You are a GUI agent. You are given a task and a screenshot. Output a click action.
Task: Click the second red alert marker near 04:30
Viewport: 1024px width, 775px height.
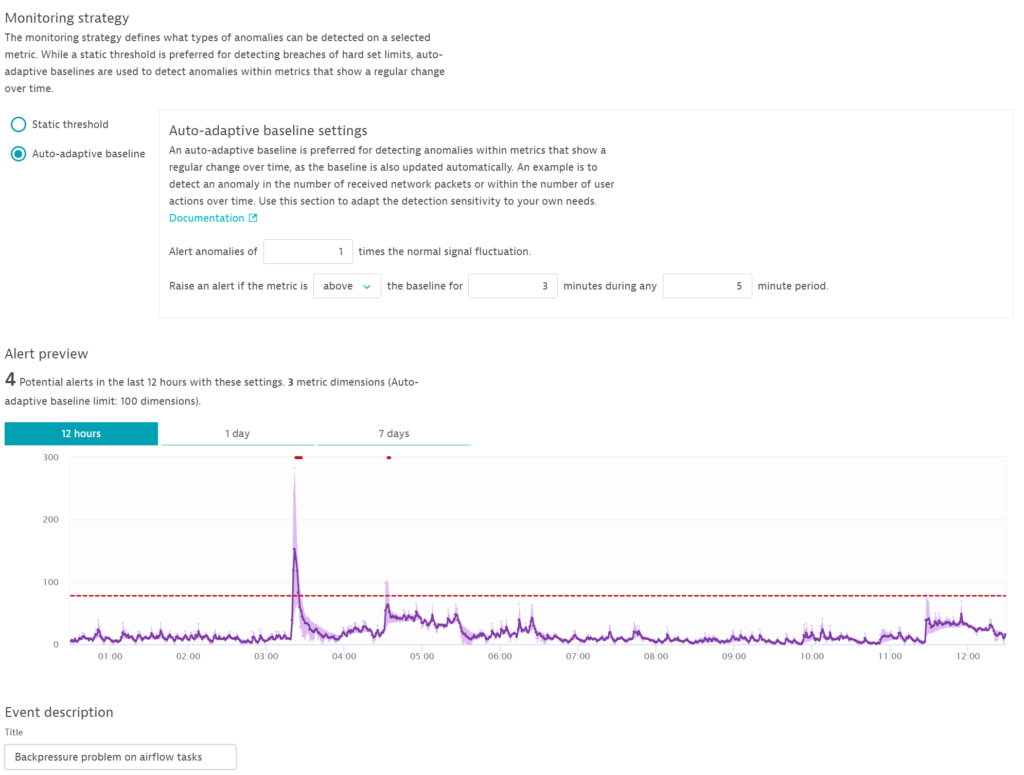389,458
